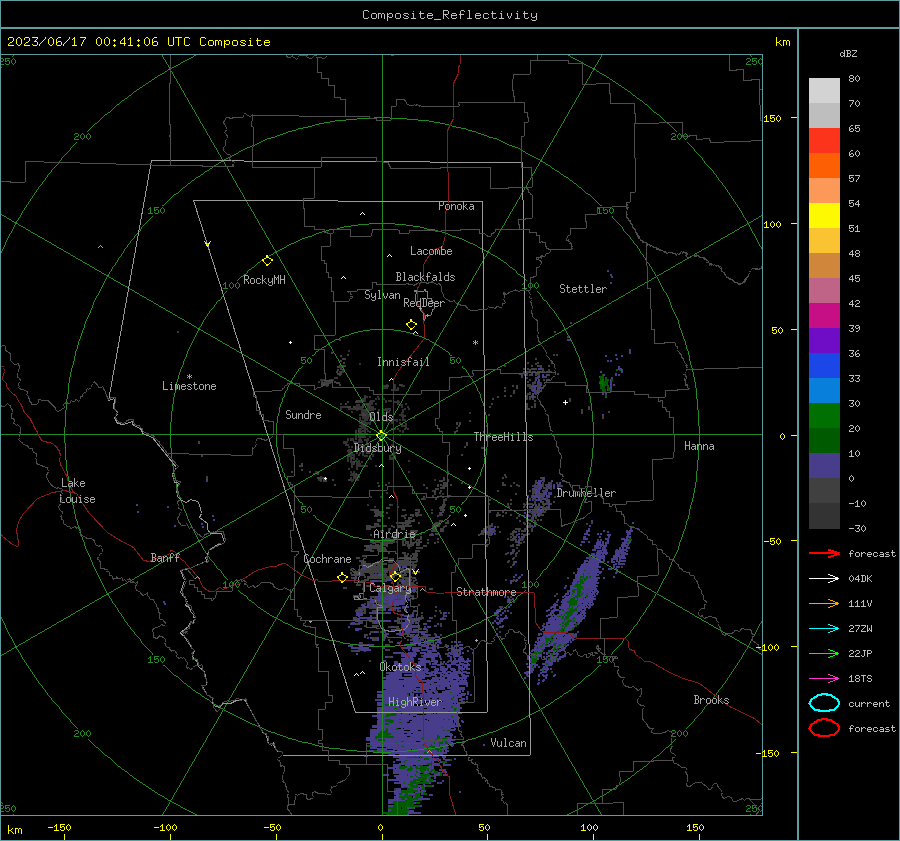Click the ThreeHills city label
Viewport: 900px width, 841px height.
click(503, 437)
